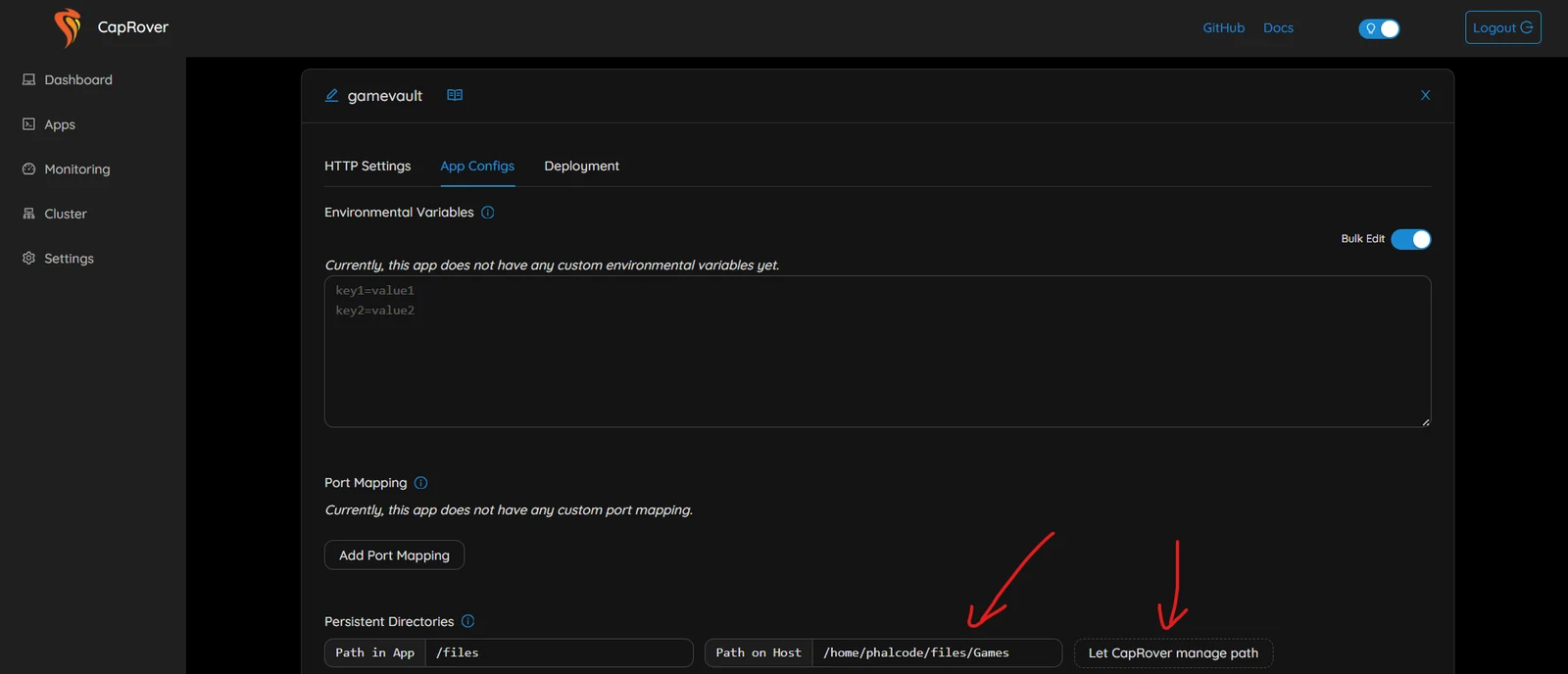Click the CapRover flame logo

tap(68, 27)
